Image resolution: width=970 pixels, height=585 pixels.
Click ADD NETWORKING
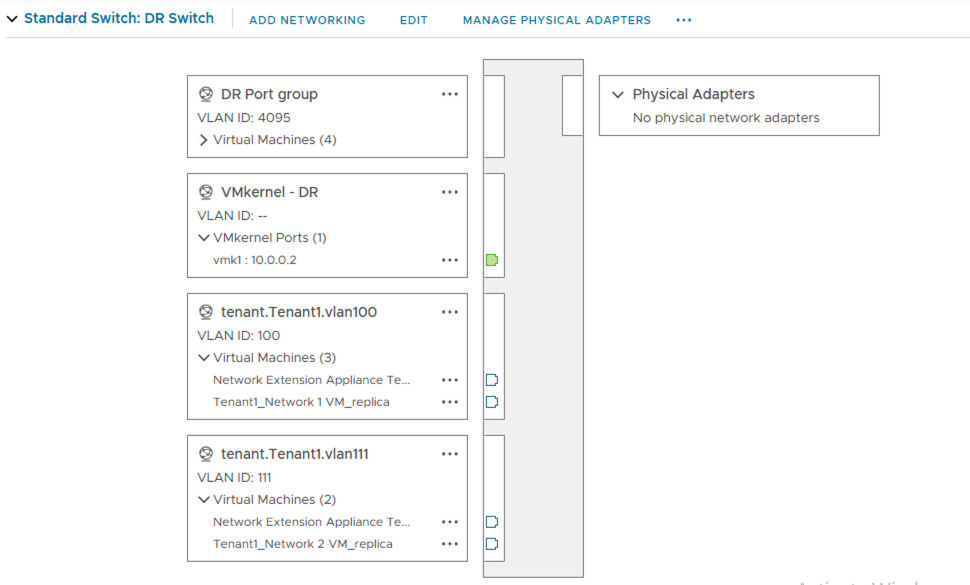pyautogui.click(x=307, y=20)
